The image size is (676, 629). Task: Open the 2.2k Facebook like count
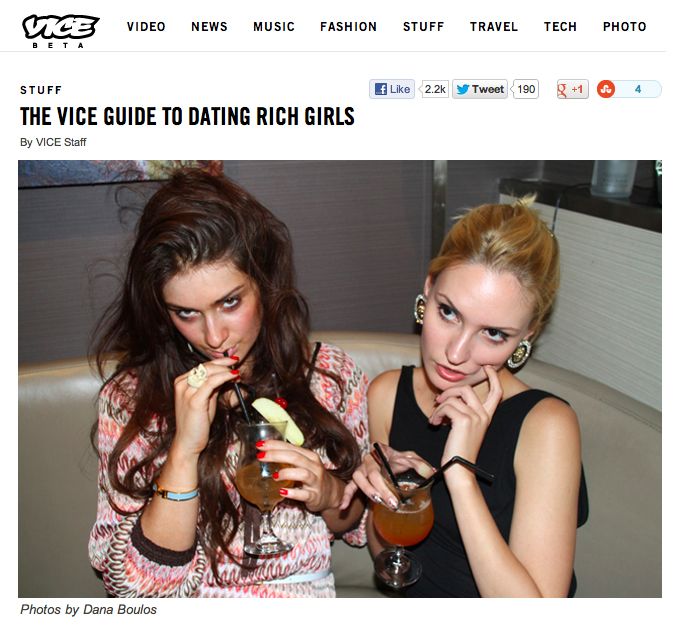pyautogui.click(x=435, y=89)
